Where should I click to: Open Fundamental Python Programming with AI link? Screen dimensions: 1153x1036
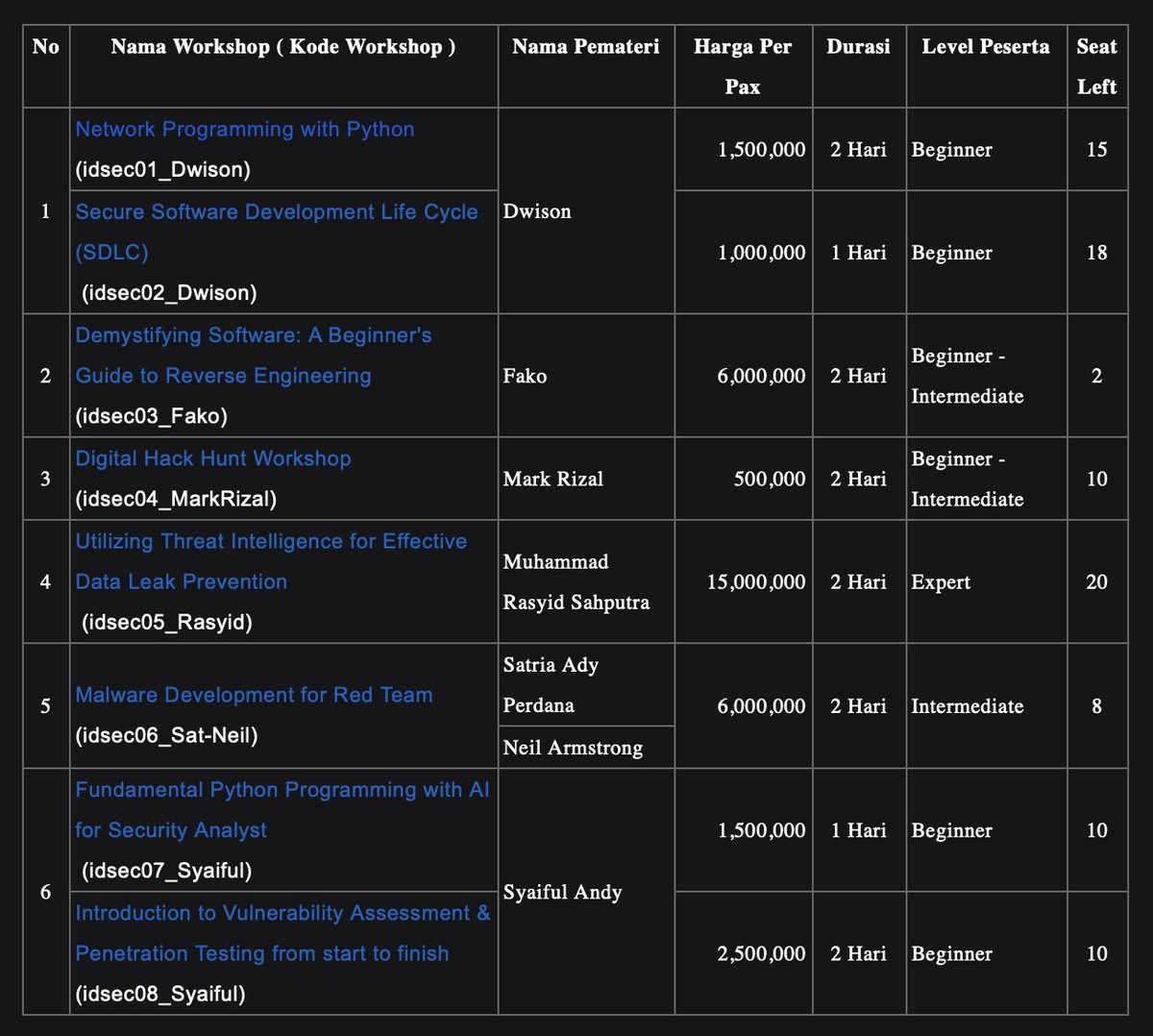tap(282, 809)
